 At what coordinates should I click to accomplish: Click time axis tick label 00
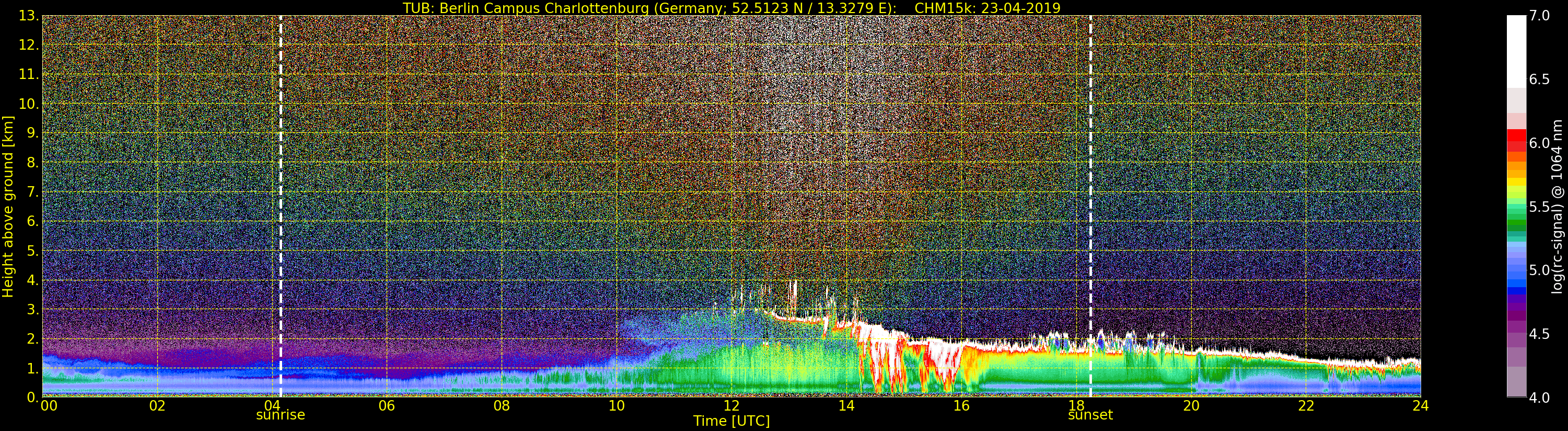49,406
